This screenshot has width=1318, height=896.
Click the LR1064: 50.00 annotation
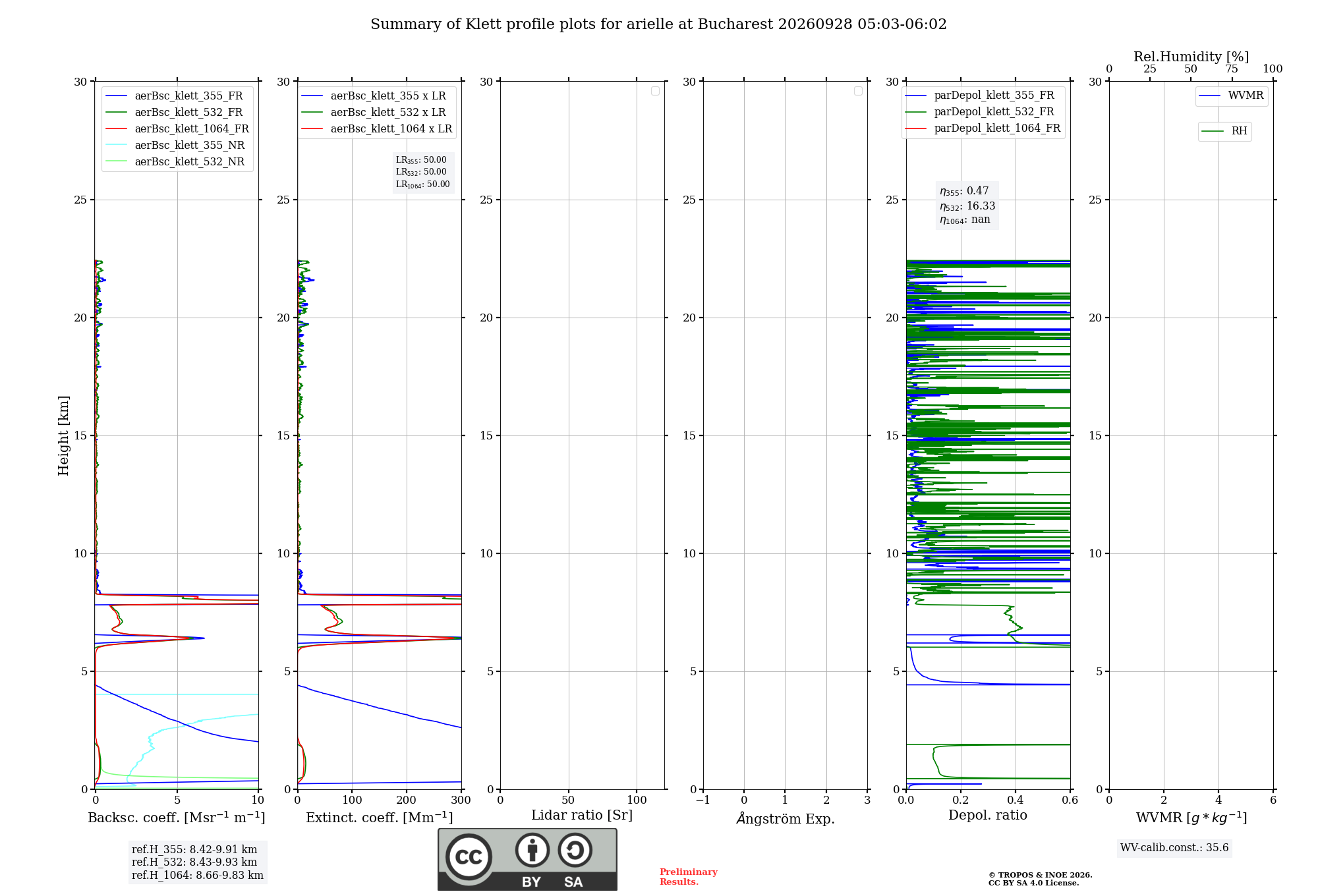click(x=422, y=184)
